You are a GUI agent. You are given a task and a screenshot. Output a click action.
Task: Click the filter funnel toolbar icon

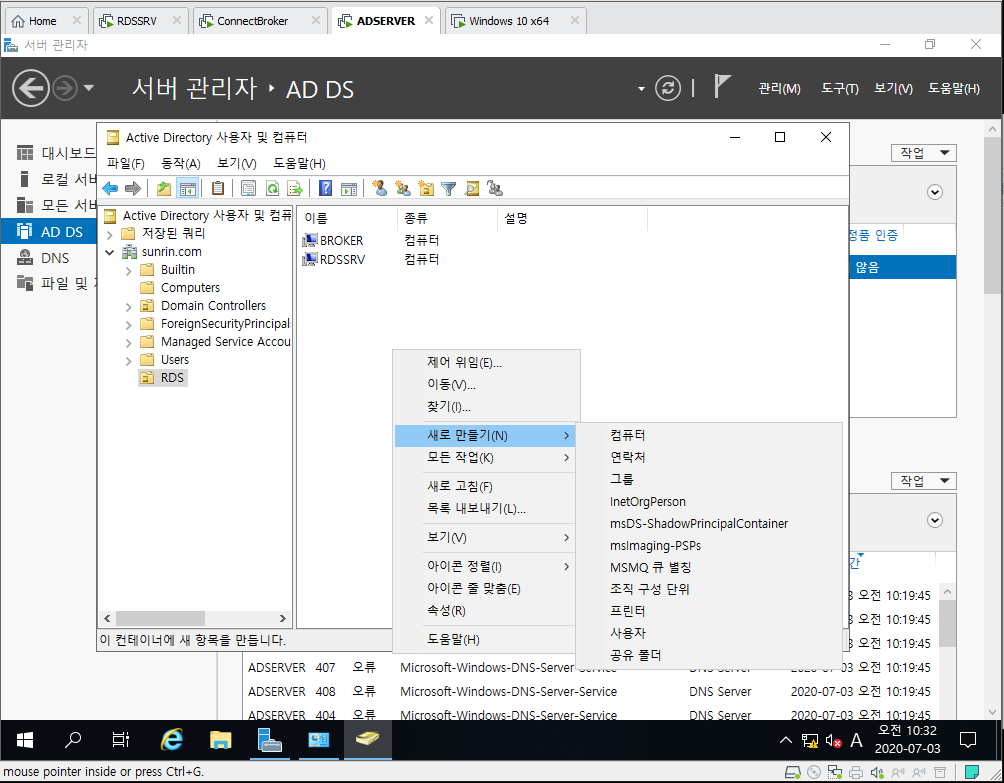[x=449, y=188]
